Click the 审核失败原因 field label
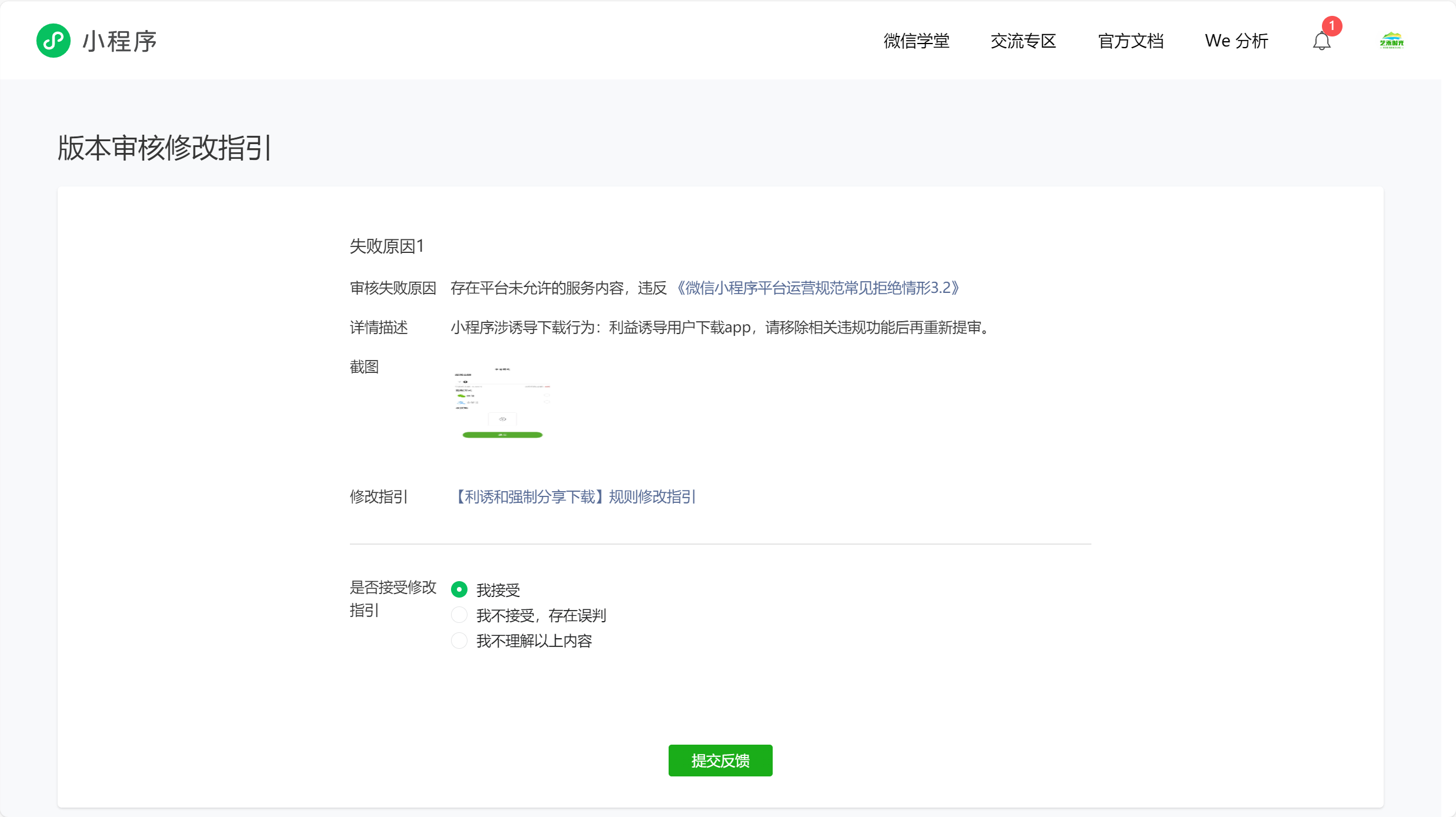 pos(393,288)
